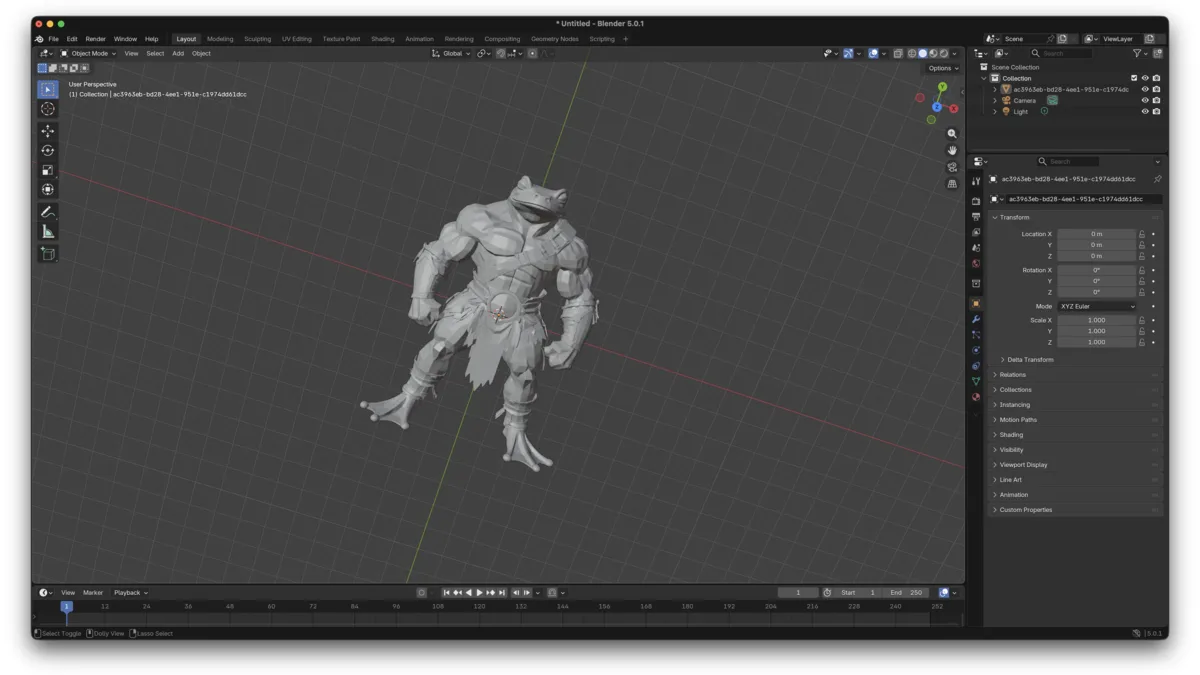1200x675 pixels.
Task: Click the timeline Marker menu
Action: [x=93, y=592]
